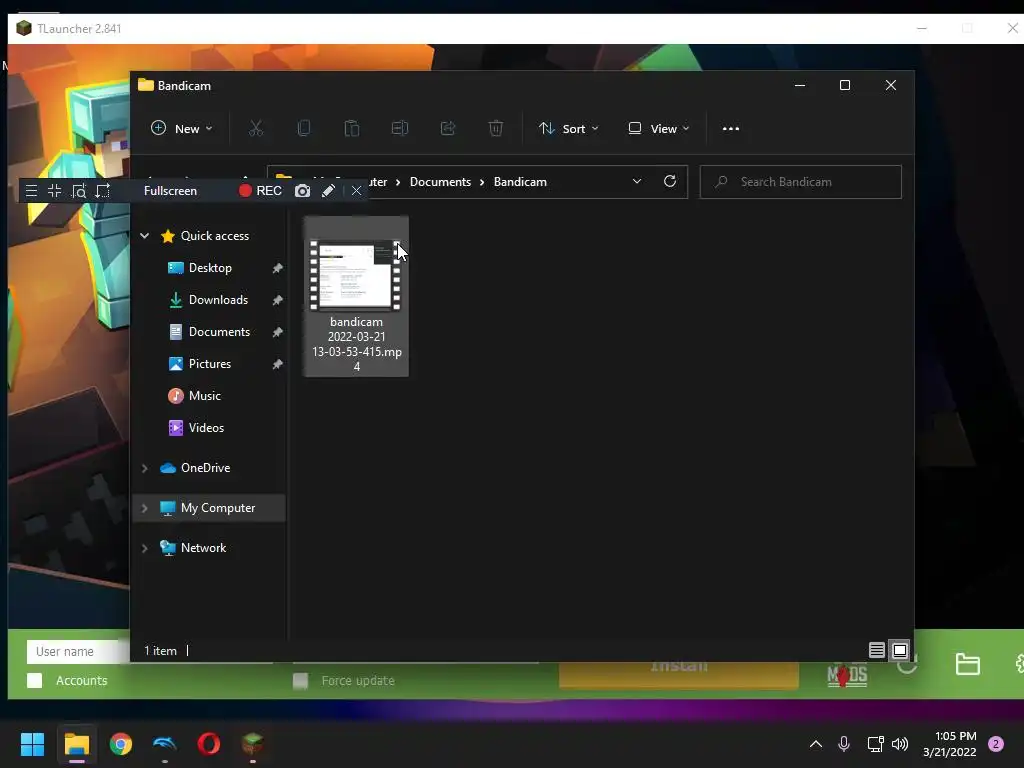This screenshot has width=1024, height=768.
Task: Close the Bandicam recording bar
Action: (x=356, y=191)
